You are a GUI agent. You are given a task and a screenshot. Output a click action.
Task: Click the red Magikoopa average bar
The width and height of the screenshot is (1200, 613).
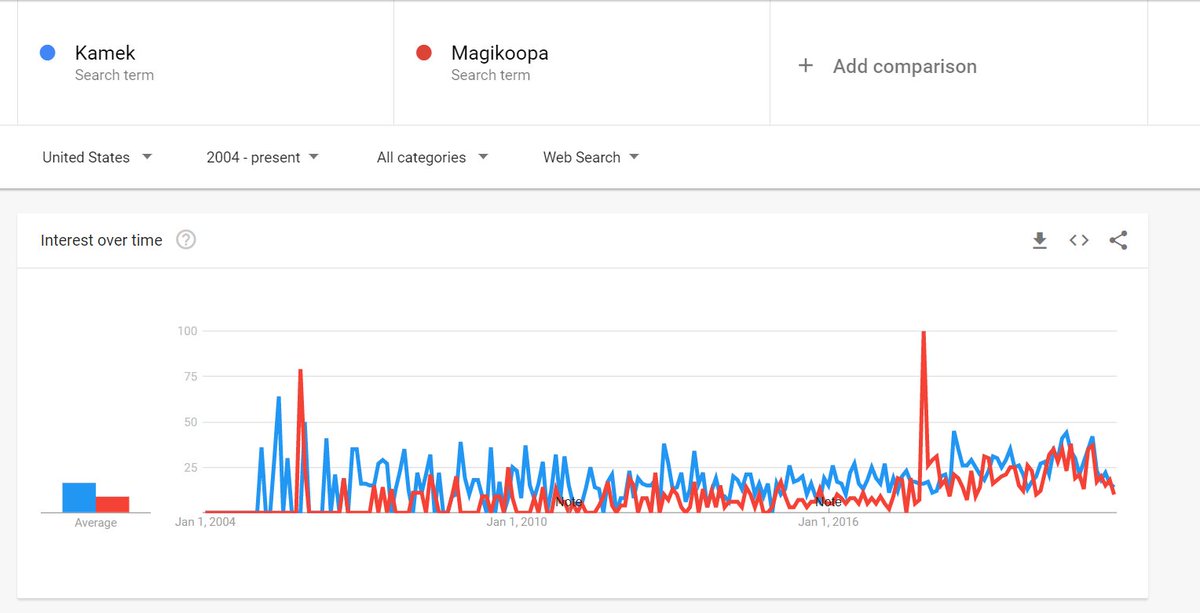pyautogui.click(x=113, y=504)
